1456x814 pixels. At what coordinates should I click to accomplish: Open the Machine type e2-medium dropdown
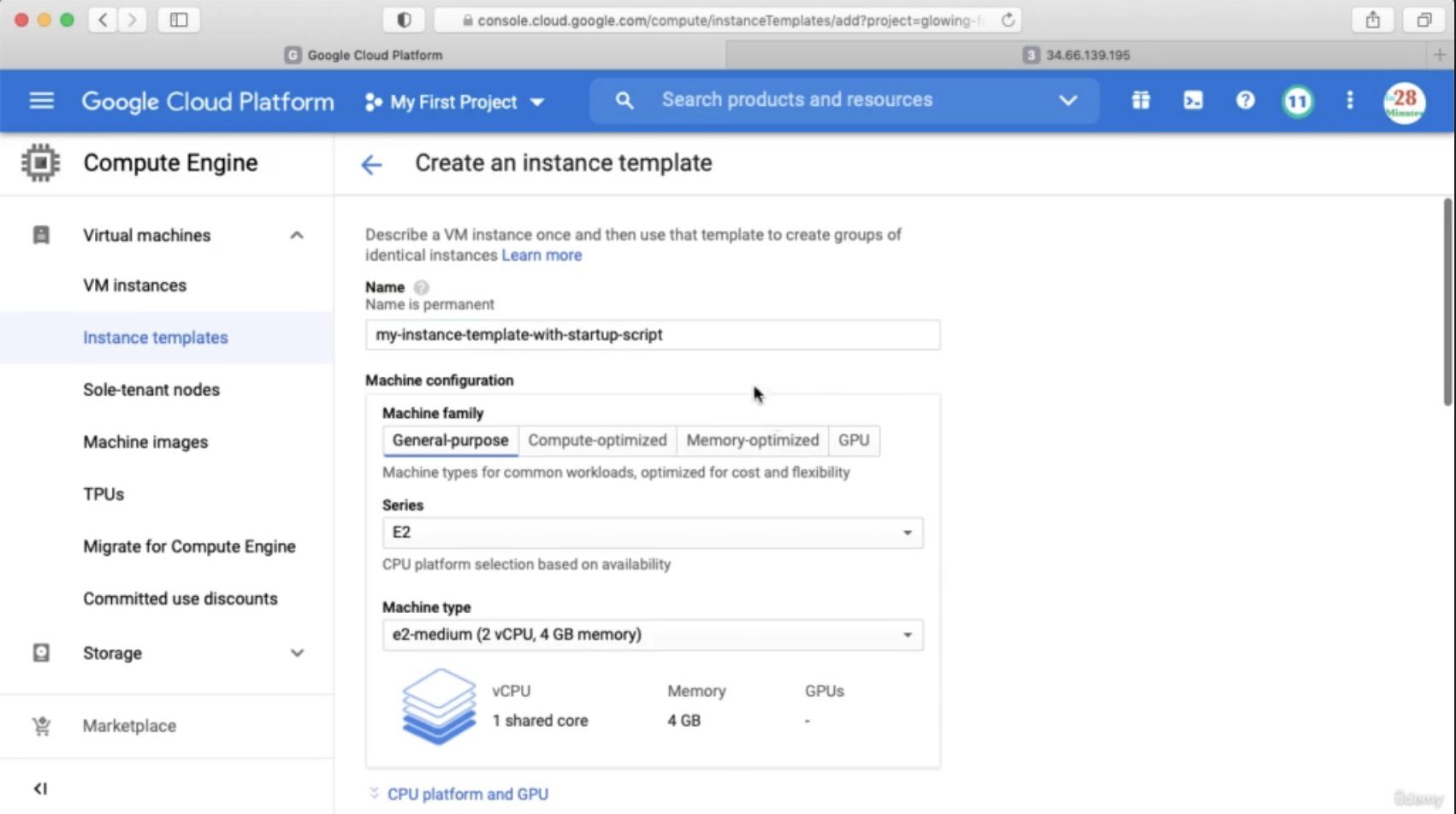(653, 634)
